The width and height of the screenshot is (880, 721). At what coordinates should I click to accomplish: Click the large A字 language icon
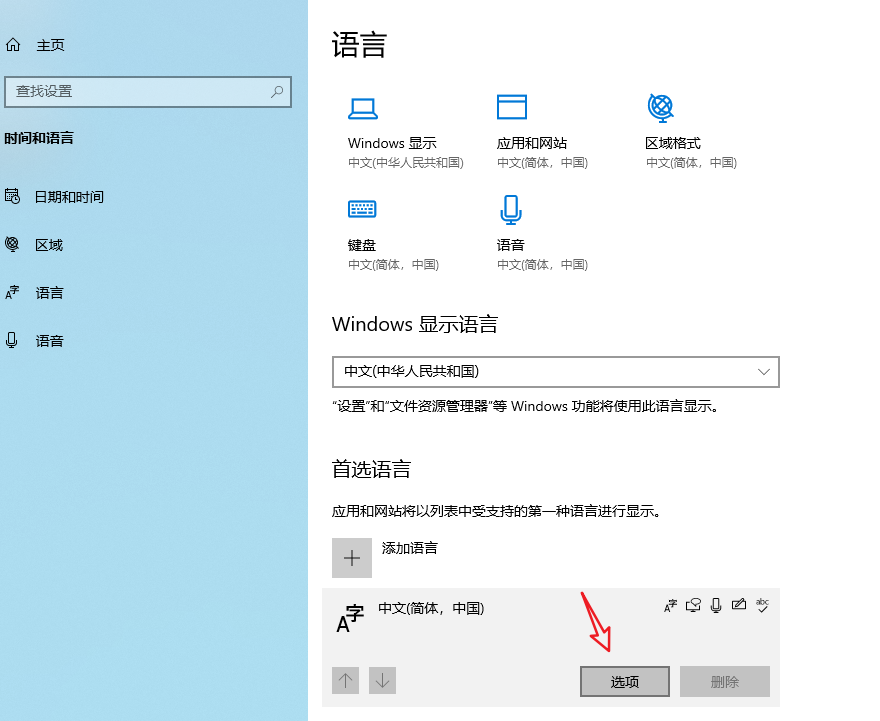point(350,618)
